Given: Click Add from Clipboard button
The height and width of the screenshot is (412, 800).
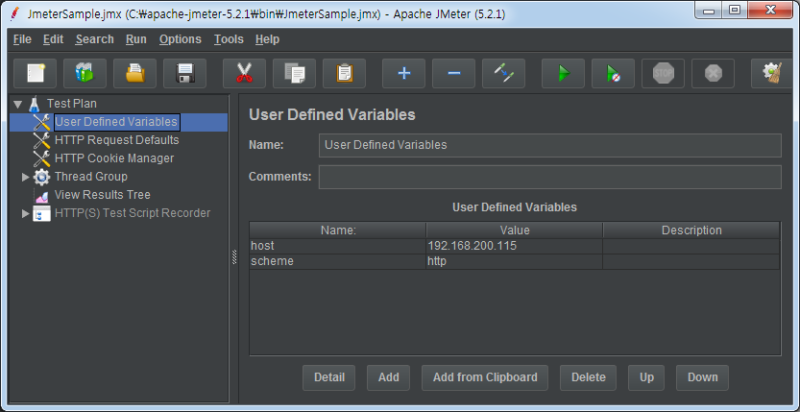Looking at the screenshot, I should pyautogui.click(x=485, y=378).
